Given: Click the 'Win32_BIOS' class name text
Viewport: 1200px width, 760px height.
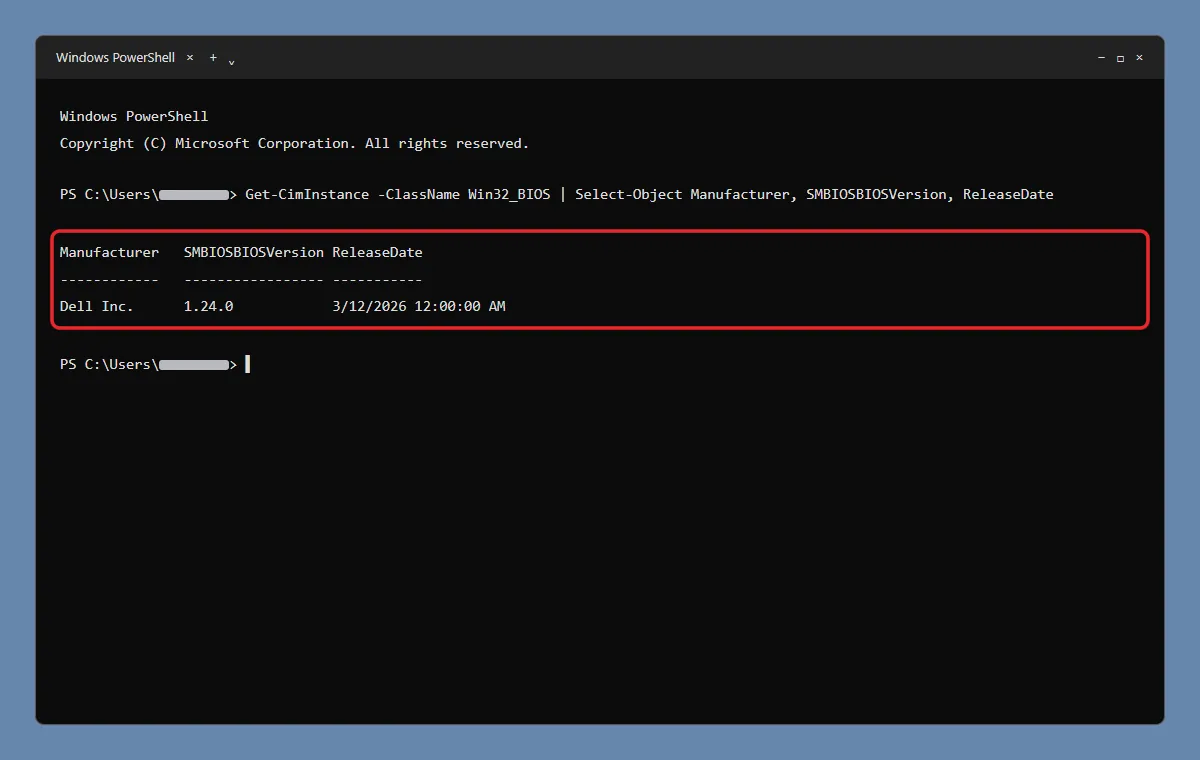Looking at the screenshot, I should (509, 194).
